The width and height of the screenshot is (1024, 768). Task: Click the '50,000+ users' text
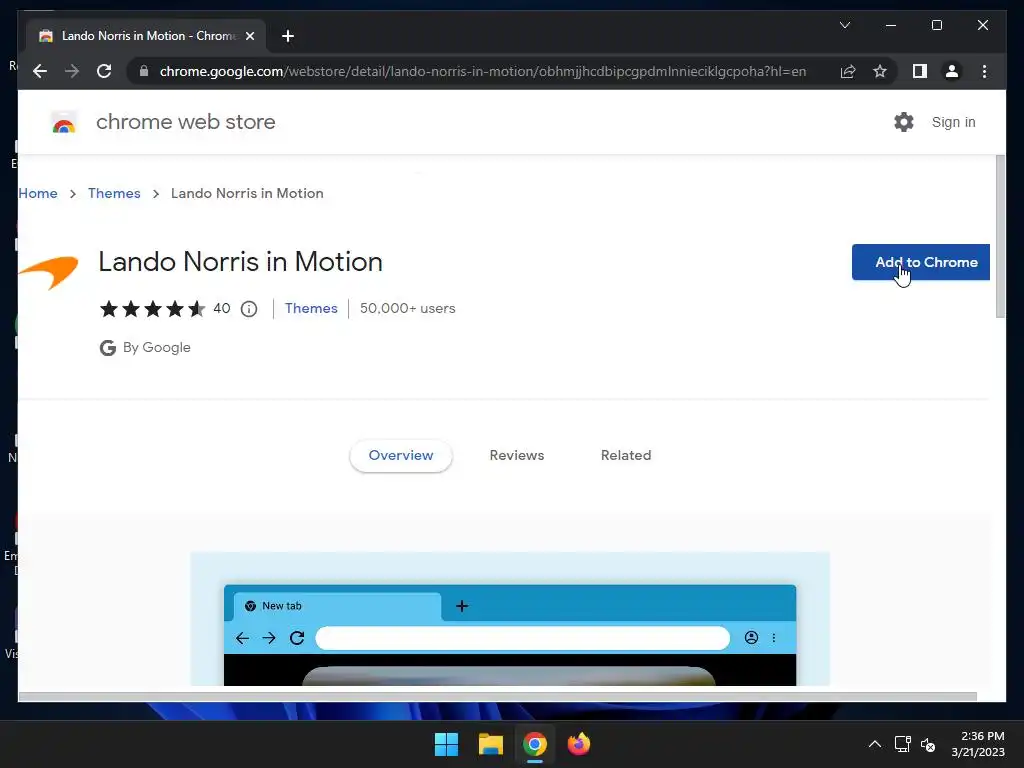(408, 308)
